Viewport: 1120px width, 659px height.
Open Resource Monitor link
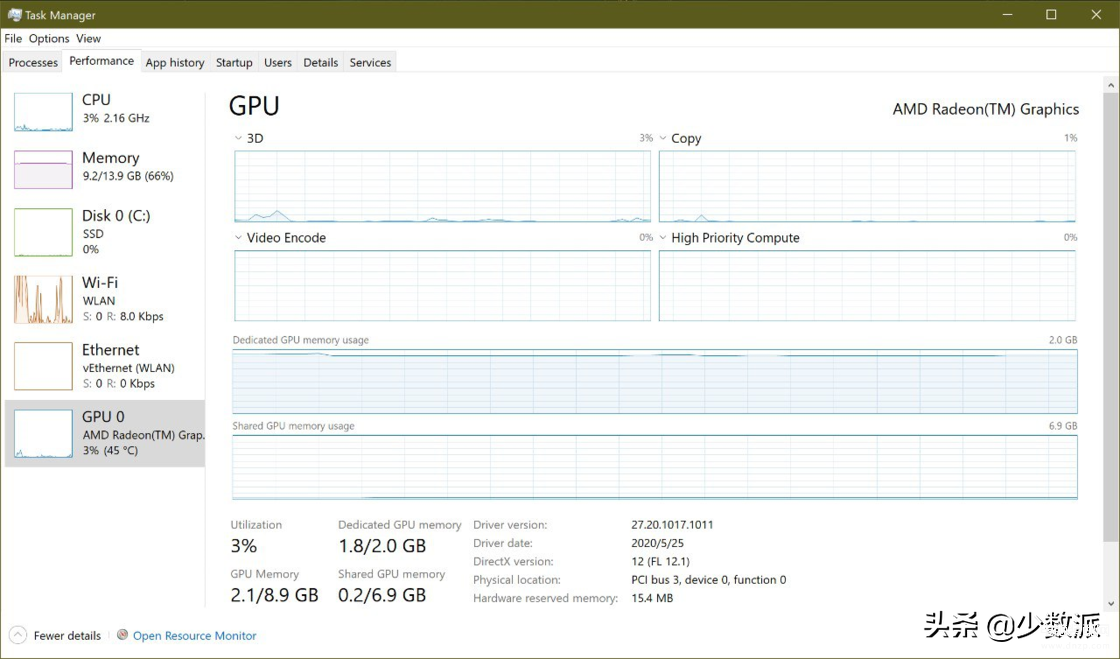(x=194, y=635)
